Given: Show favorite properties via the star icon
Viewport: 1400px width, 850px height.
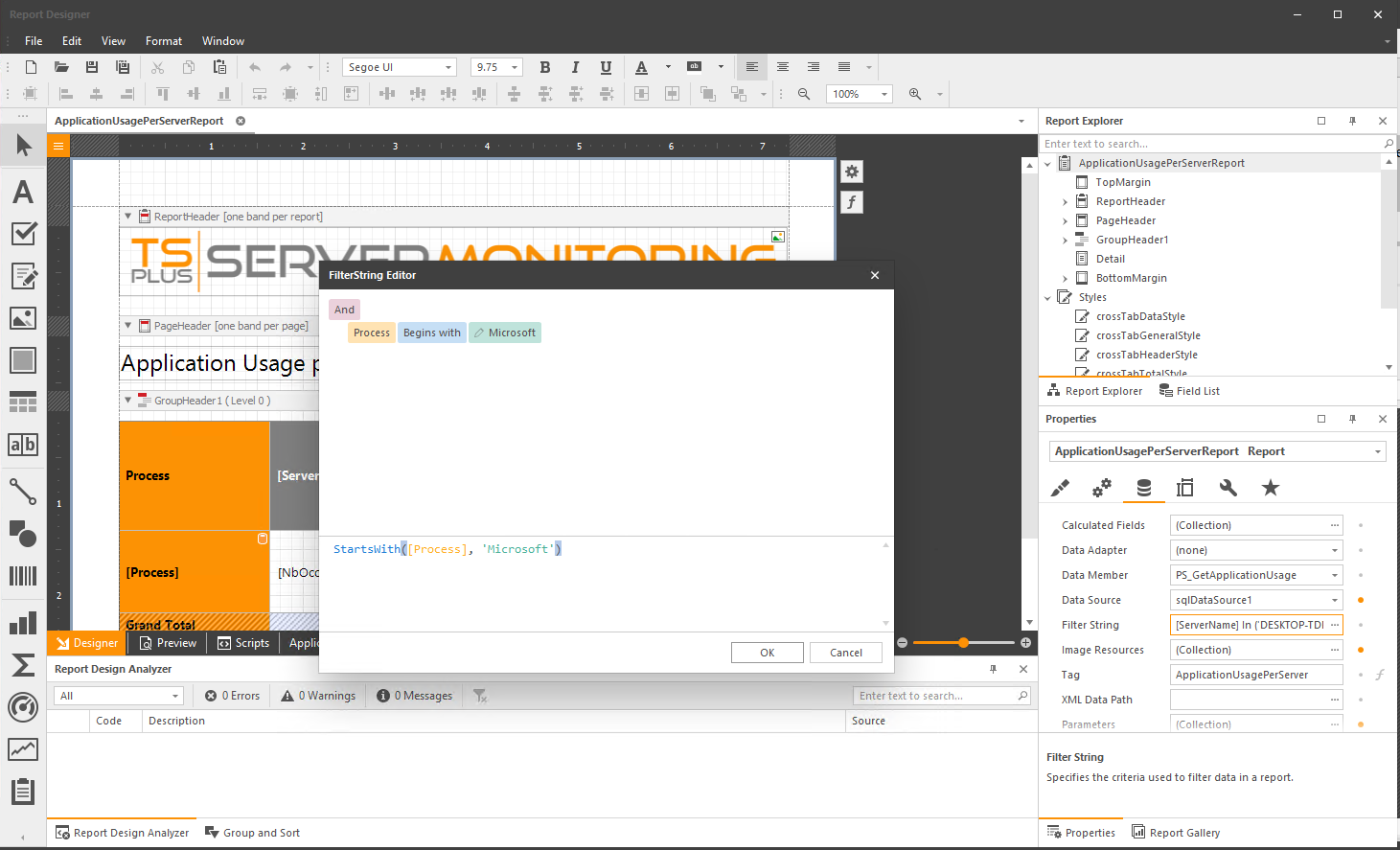Looking at the screenshot, I should (x=1271, y=487).
